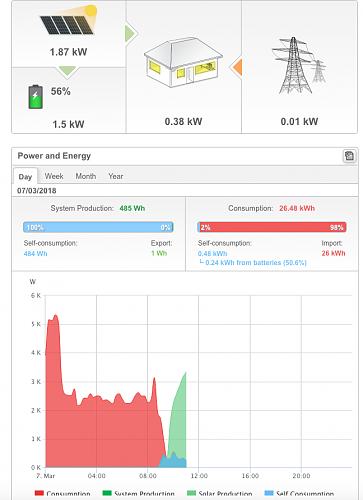Click the red consumption area in chart
The height and width of the screenshot is (500, 363).
[x=103, y=433]
